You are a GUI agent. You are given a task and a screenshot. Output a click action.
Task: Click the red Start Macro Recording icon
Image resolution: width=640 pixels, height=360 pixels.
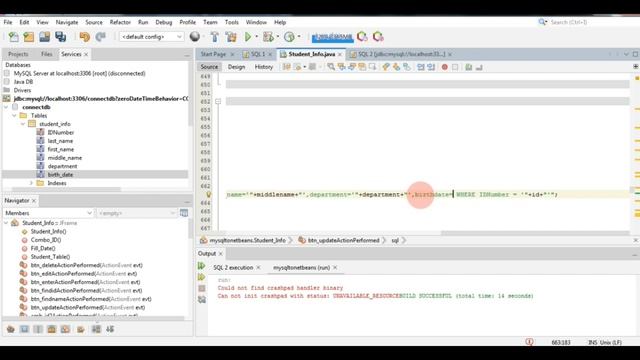[x=444, y=67]
